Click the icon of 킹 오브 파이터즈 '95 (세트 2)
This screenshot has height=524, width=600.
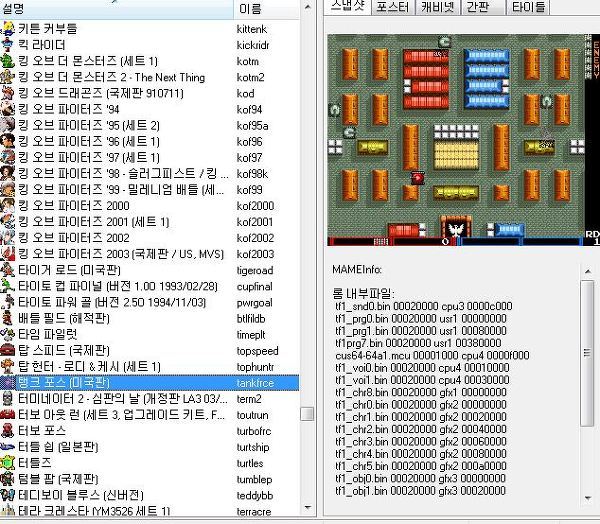coord(8,125)
